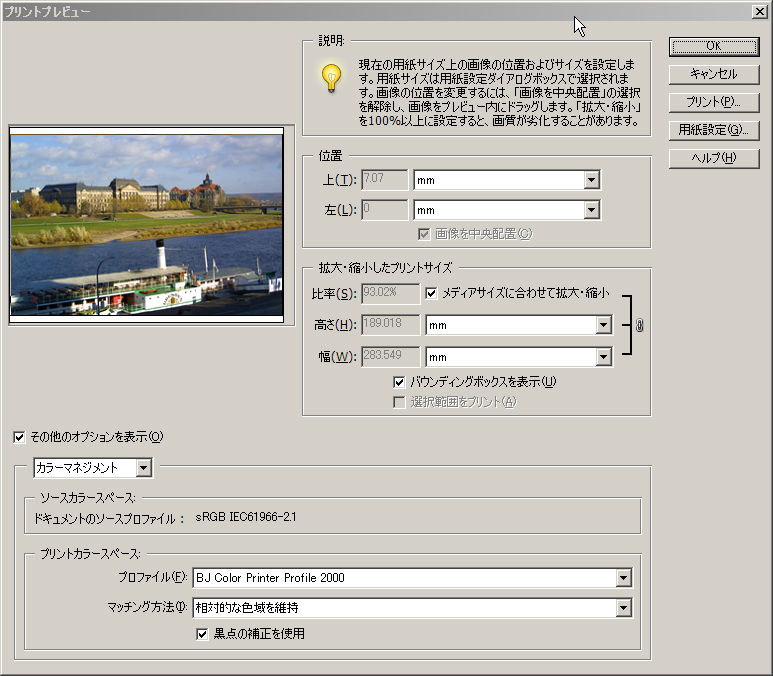Expand the 高さ unit dropdown

tap(603, 325)
